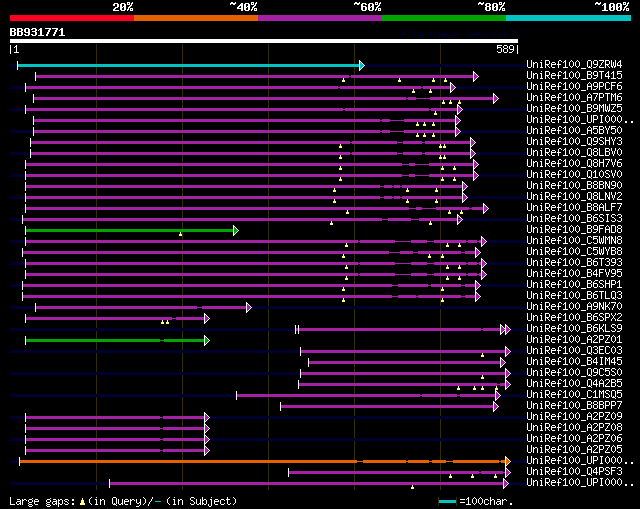Image resolution: width=640 pixels, height=509 pixels.
Task: Select the UniRef100_Q4A2B5 label
Action: click(574, 384)
